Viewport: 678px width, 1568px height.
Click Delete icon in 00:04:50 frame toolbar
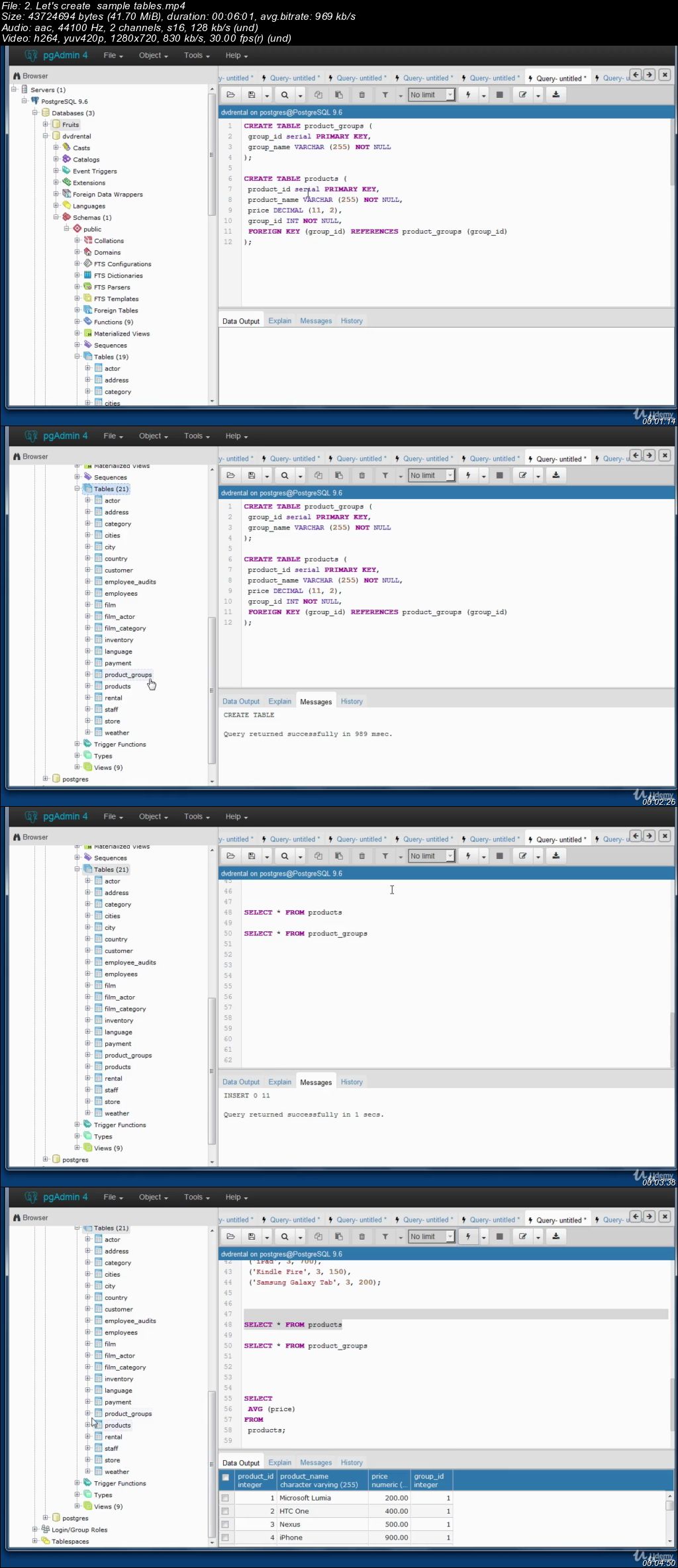click(362, 1236)
